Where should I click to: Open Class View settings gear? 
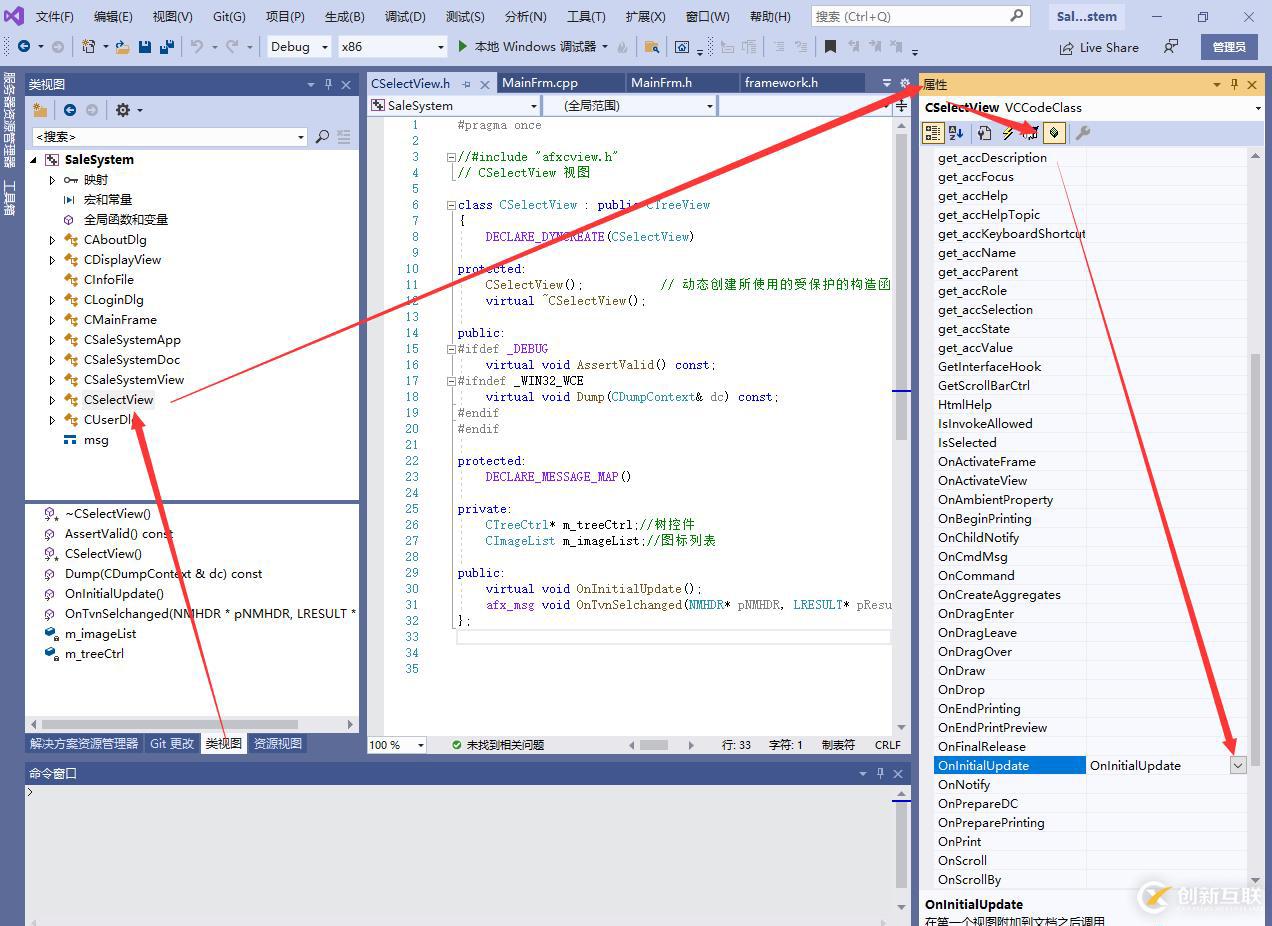tap(123, 110)
